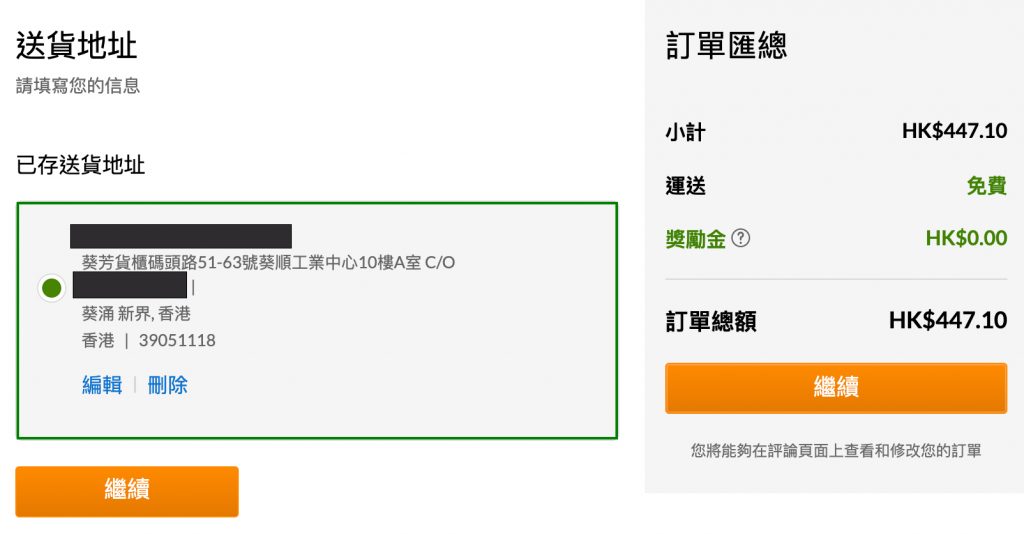Click the 編輯 link to edit address
Image resolution: width=1024 pixels, height=534 pixels.
[x=102, y=385]
